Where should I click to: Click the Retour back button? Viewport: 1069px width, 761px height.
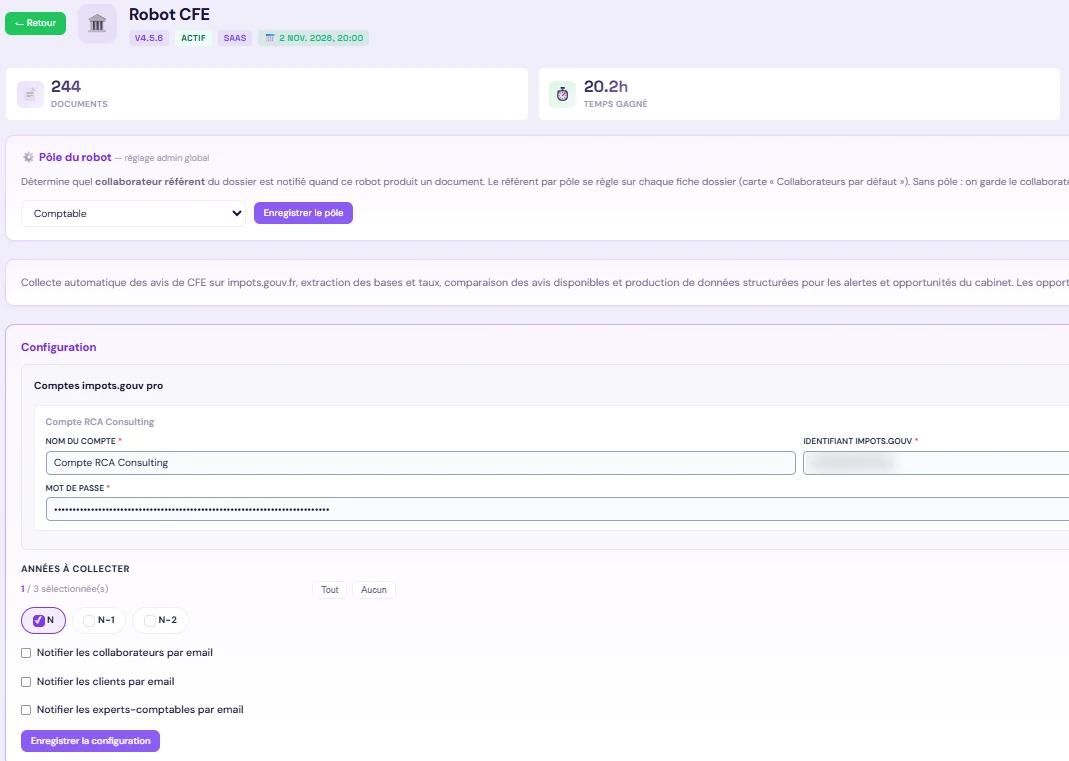[35, 23]
